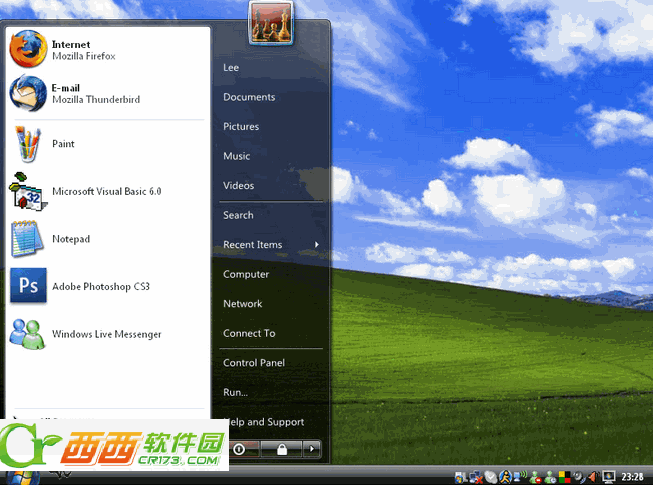Click the taskbar clock showing 23:28
The width and height of the screenshot is (653, 485).
click(632, 477)
